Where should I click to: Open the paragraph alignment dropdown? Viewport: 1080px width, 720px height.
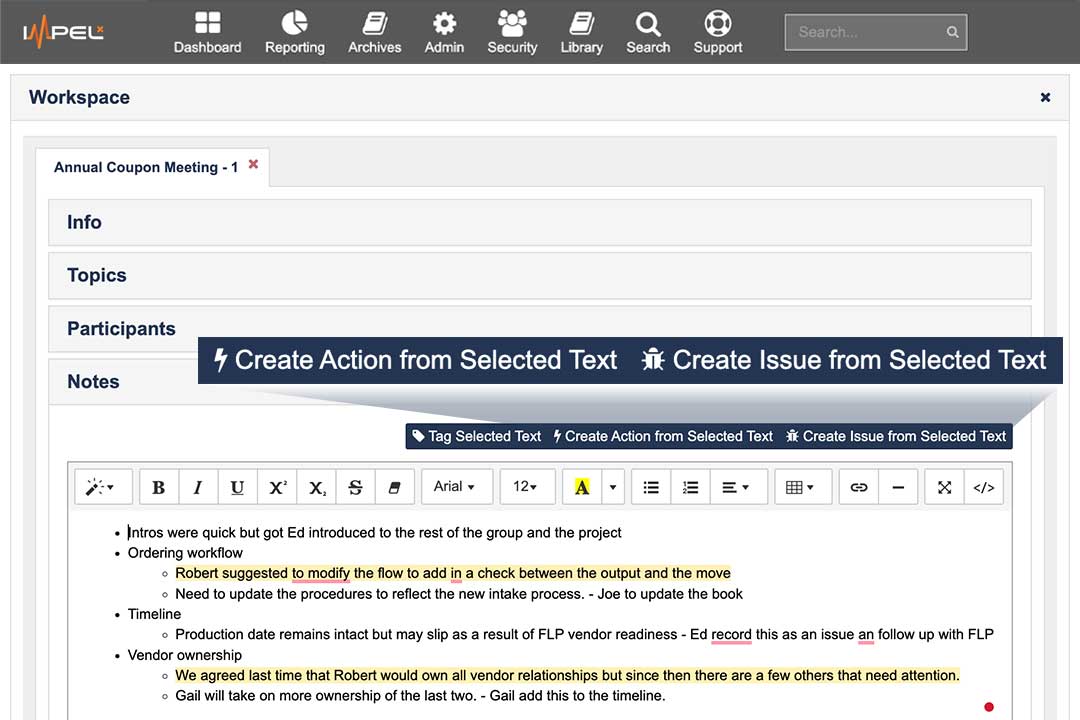738,487
